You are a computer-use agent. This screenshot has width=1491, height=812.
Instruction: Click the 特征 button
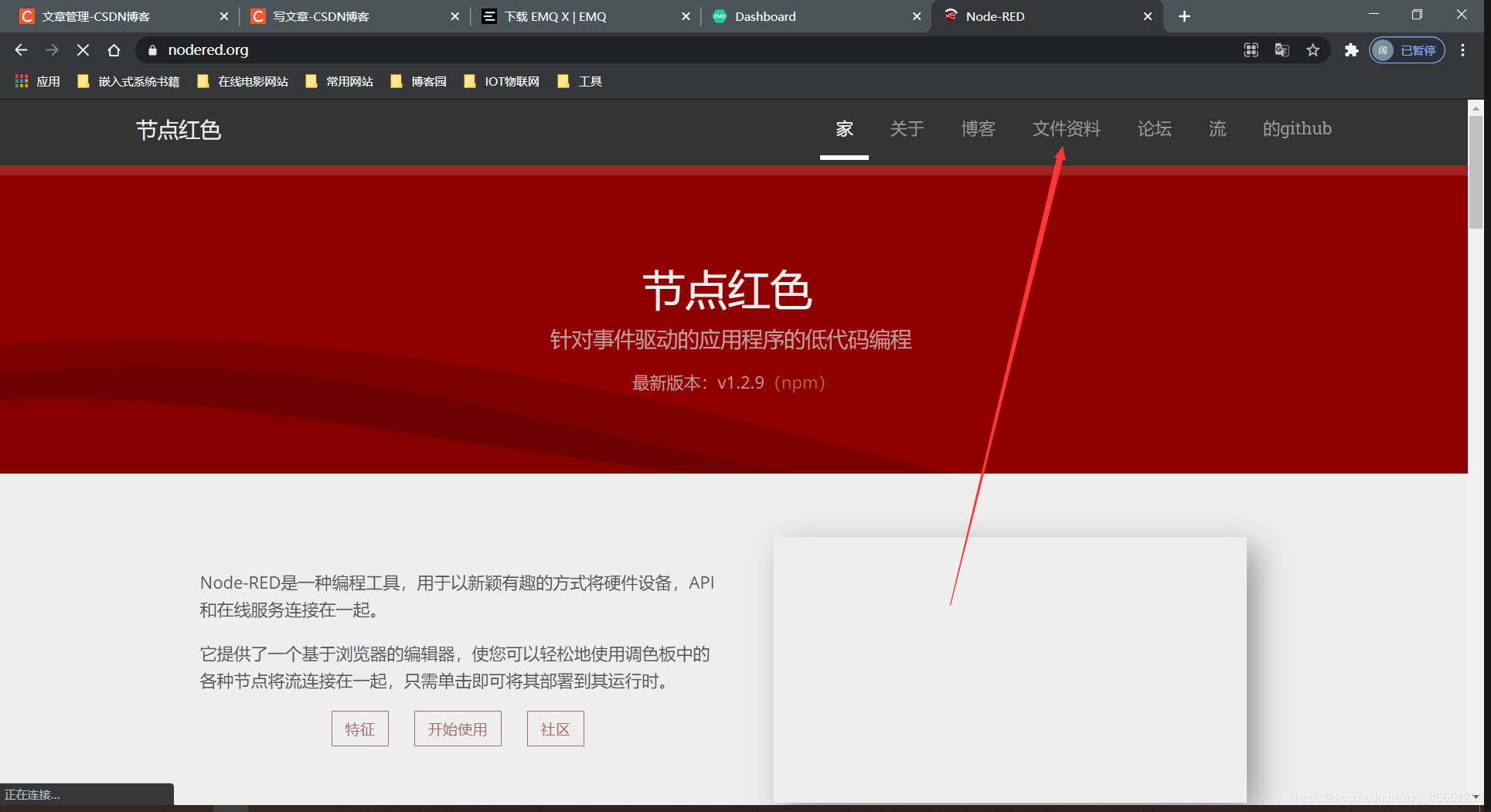click(360, 729)
